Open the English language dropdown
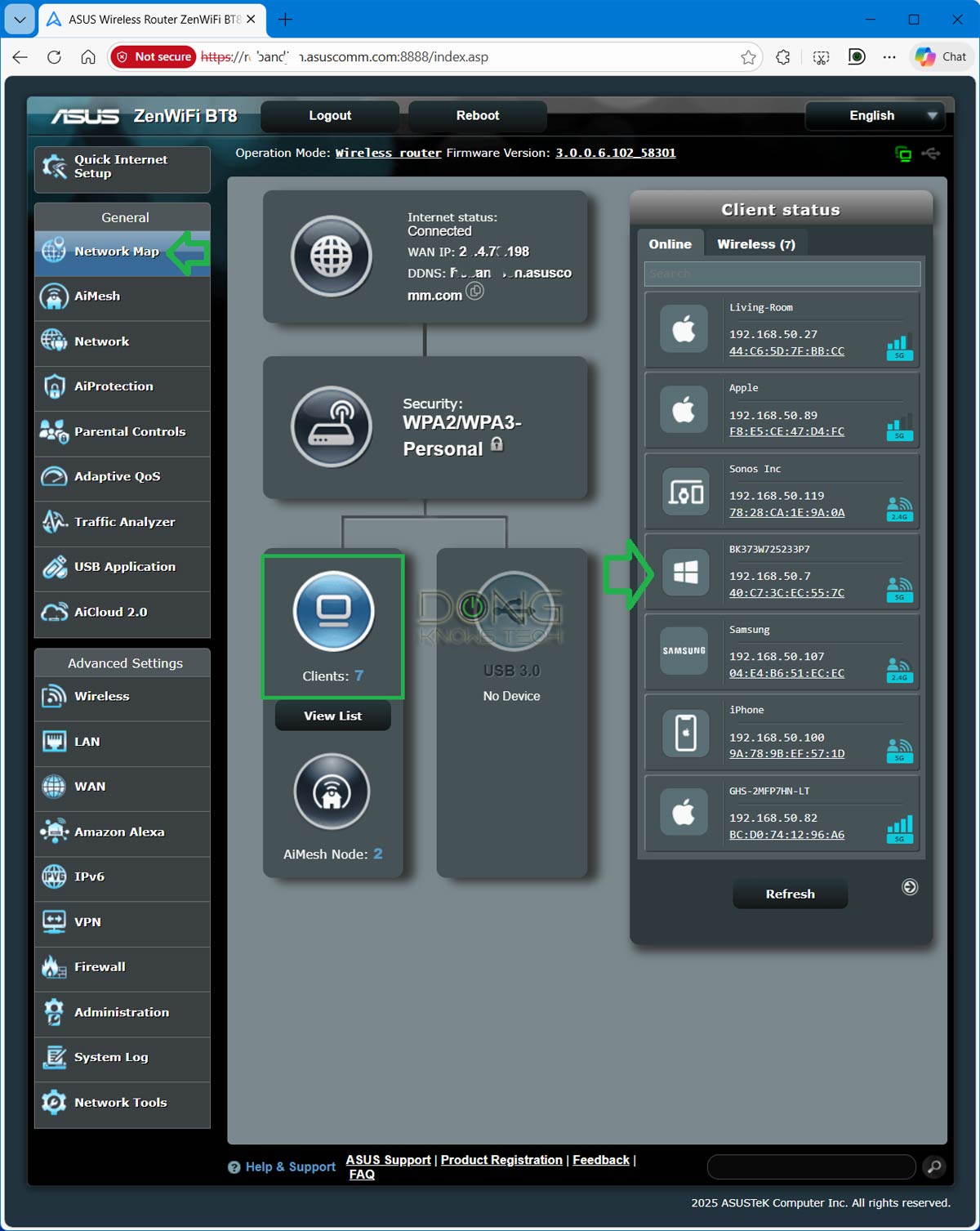 click(x=874, y=115)
